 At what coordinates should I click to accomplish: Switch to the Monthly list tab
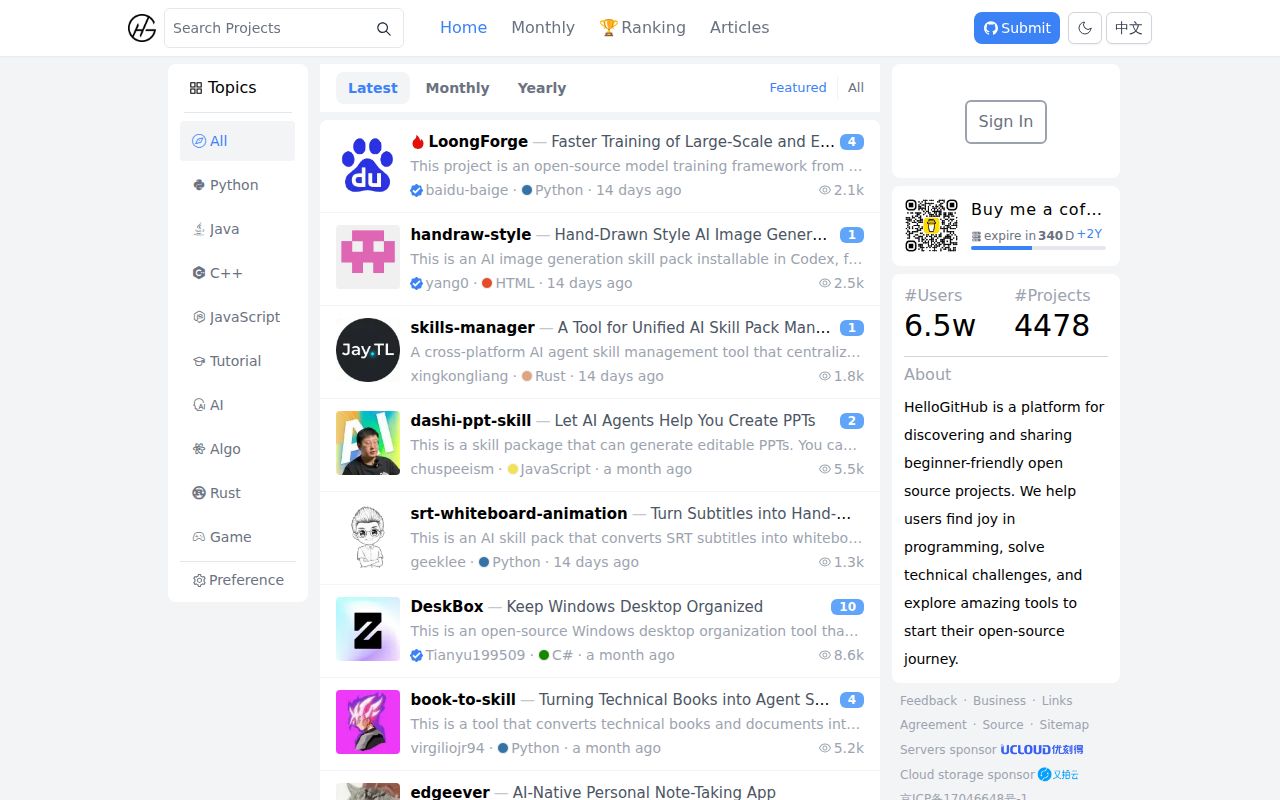tap(457, 88)
